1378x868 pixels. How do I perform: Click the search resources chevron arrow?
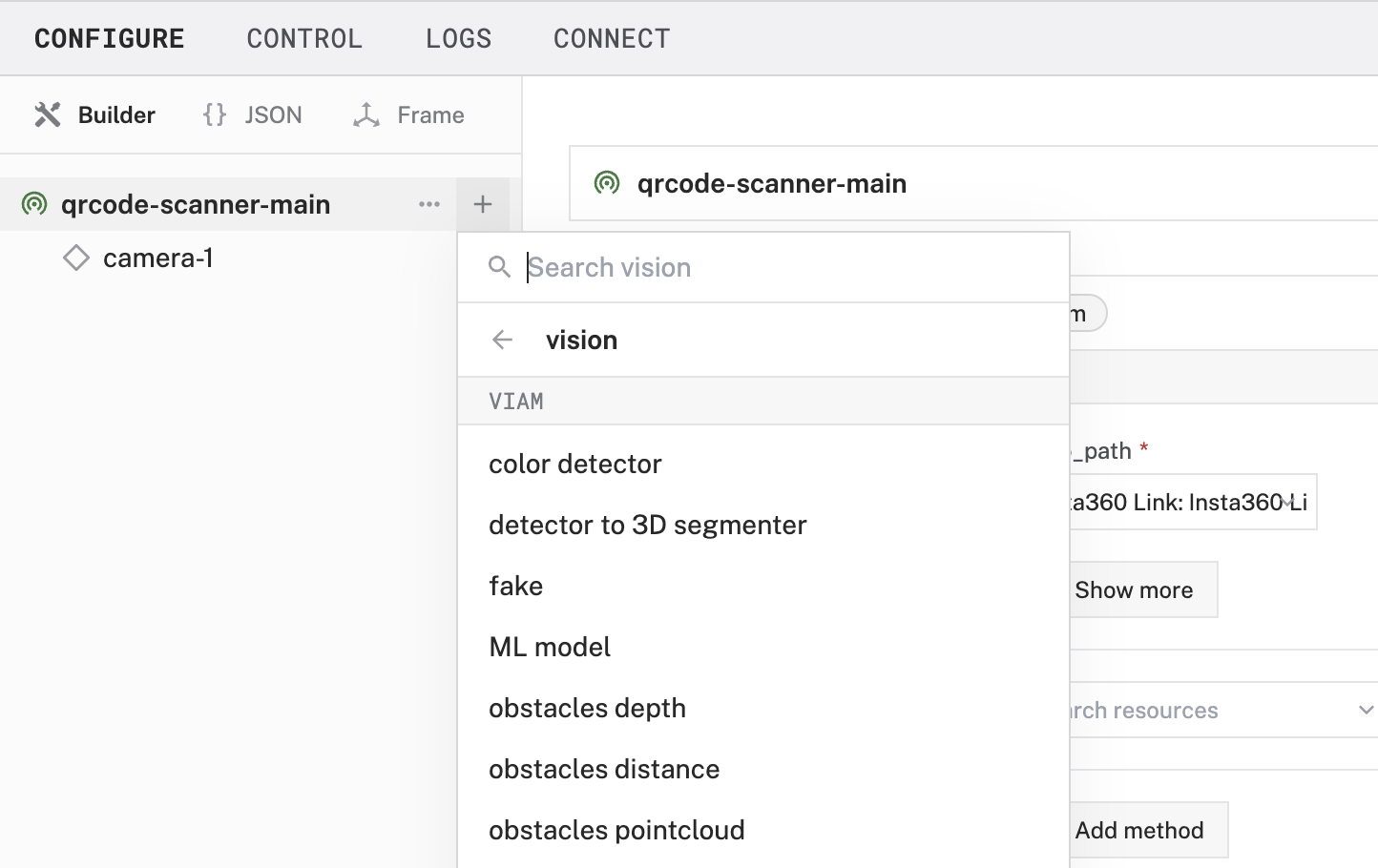tap(1366, 710)
